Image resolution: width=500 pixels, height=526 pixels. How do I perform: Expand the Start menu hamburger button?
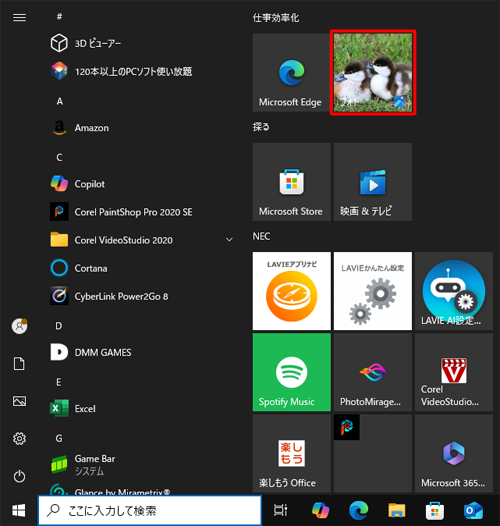(x=19, y=17)
